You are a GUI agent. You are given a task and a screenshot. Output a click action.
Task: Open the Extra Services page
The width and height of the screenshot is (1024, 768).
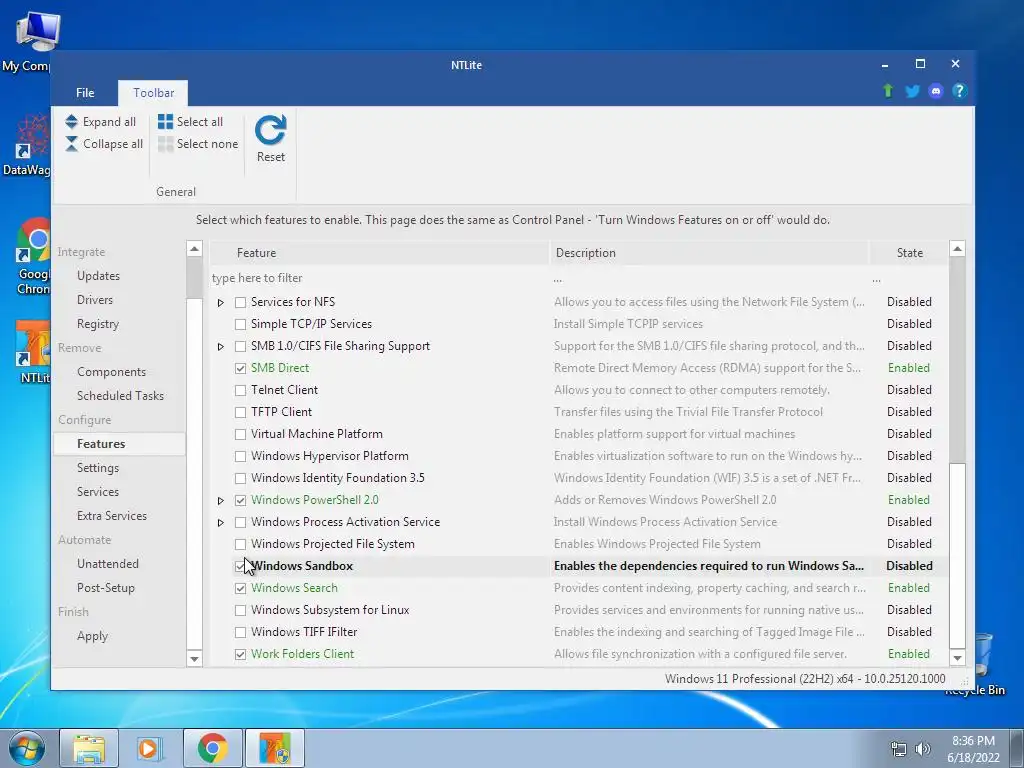112,516
